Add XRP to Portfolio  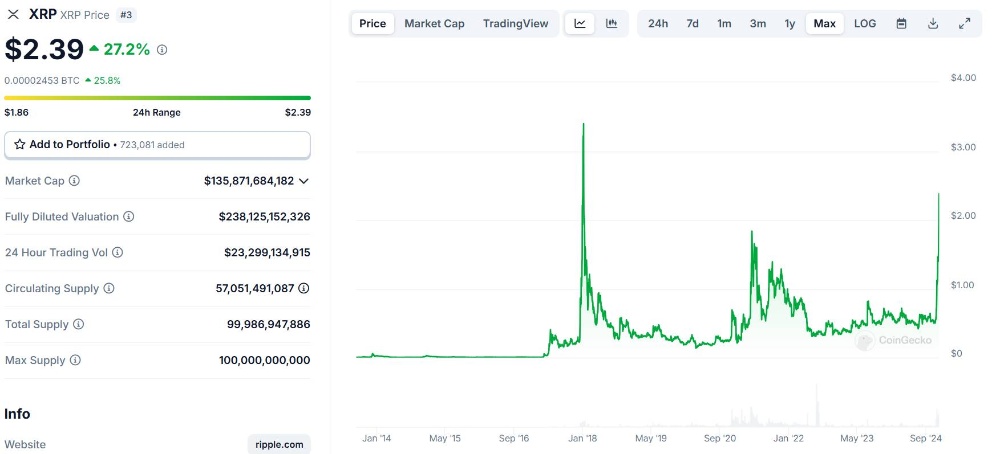[x=158, y=145]
